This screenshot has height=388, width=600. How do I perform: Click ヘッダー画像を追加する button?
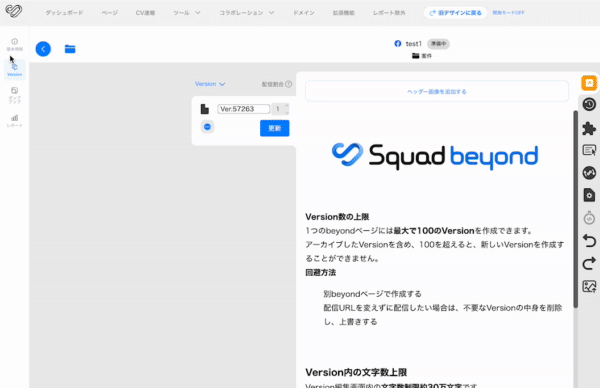click(437, 91)
